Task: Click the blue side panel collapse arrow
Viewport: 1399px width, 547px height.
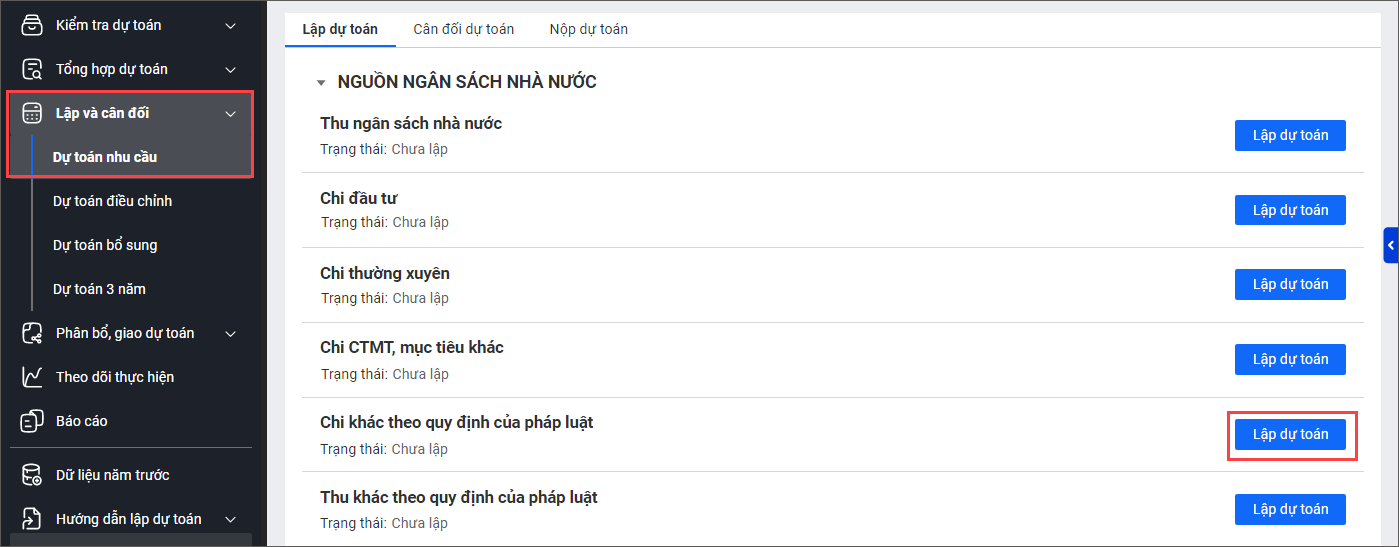Action: point(1390,245)
